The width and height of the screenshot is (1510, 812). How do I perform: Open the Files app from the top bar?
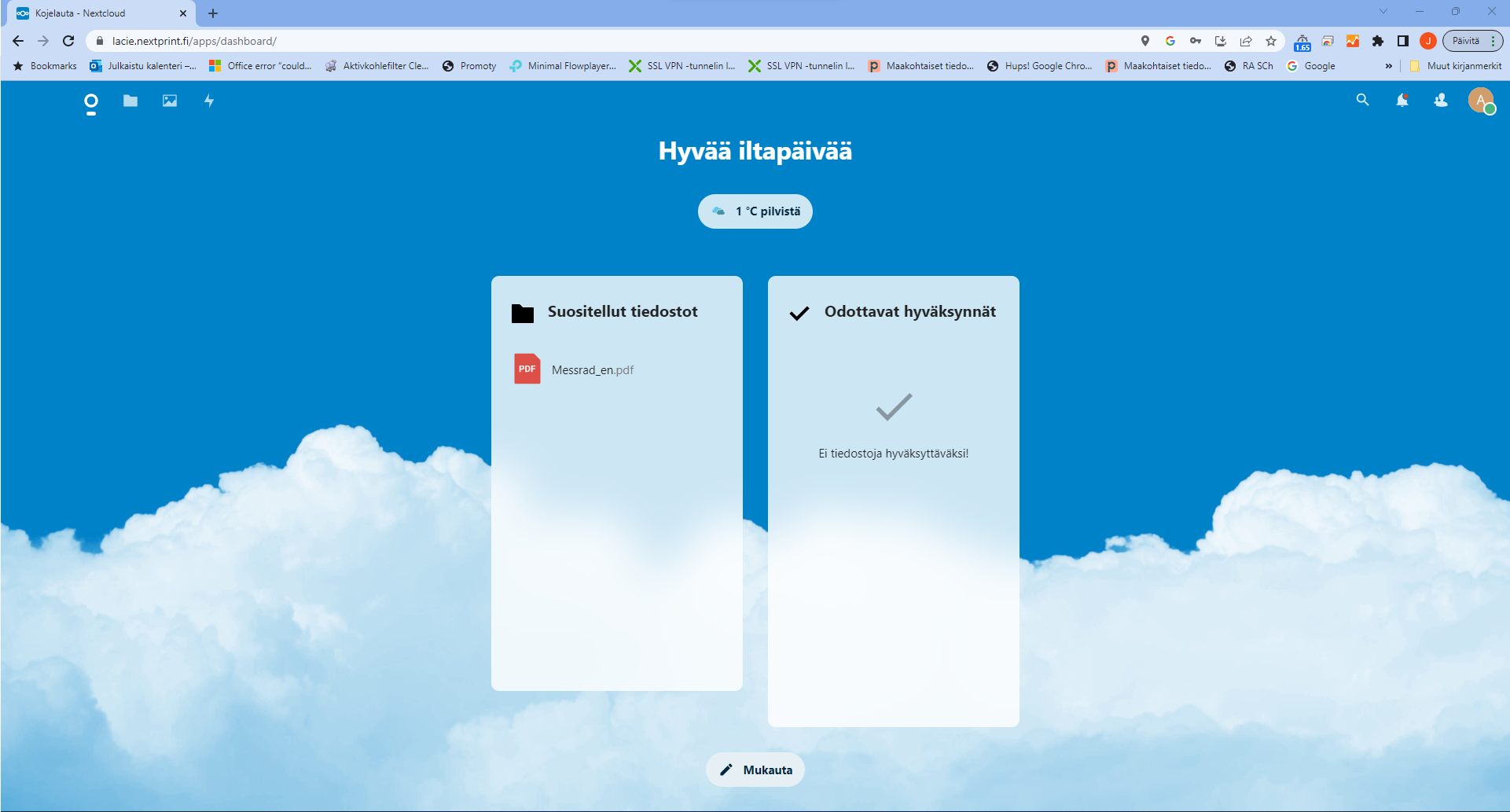(x=130, y=101)
